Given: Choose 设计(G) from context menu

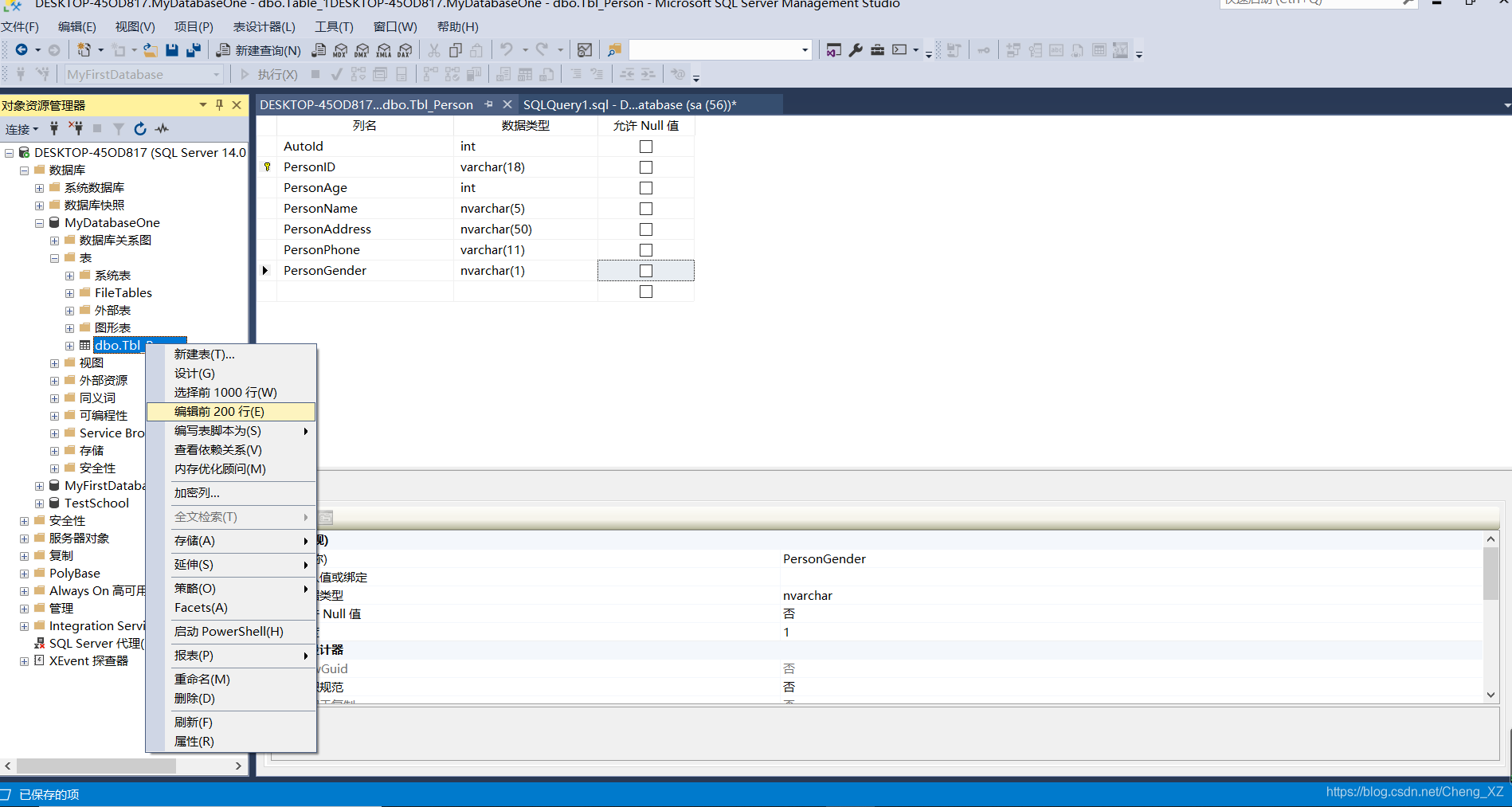Looking at the screenshot, I should coord(231,374).
